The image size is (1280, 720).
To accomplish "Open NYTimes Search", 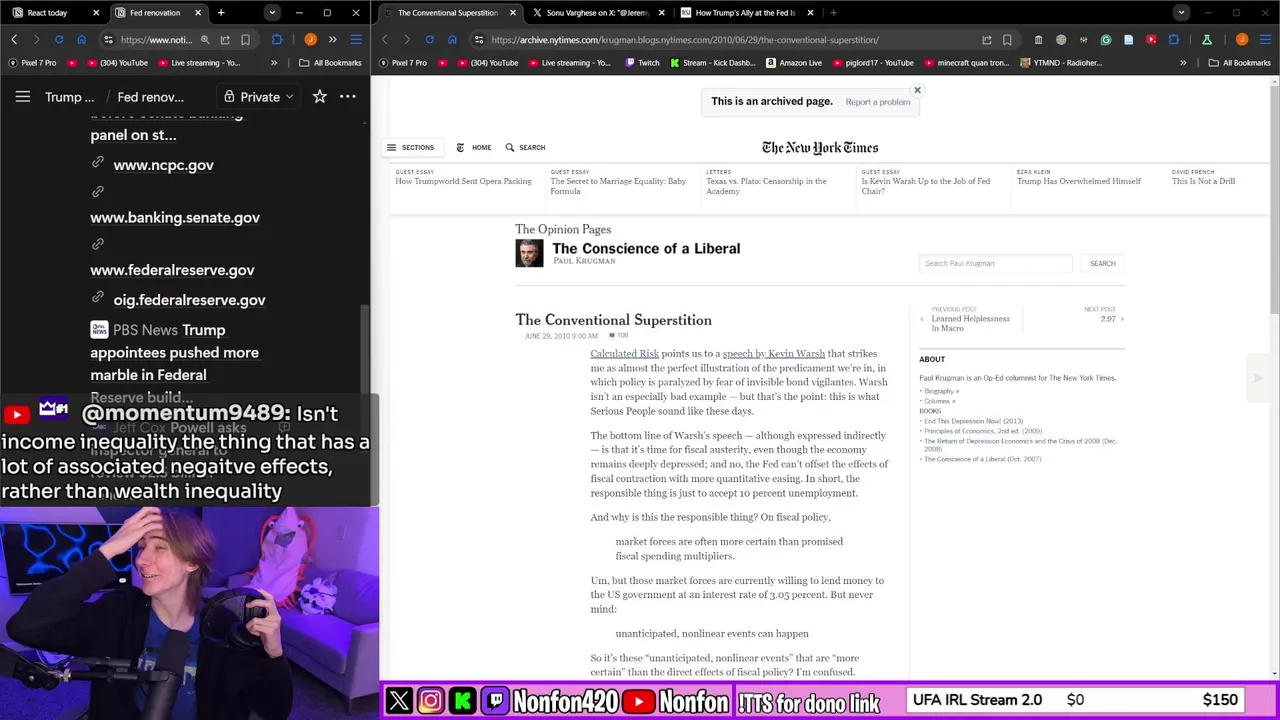I will [525, 147].
